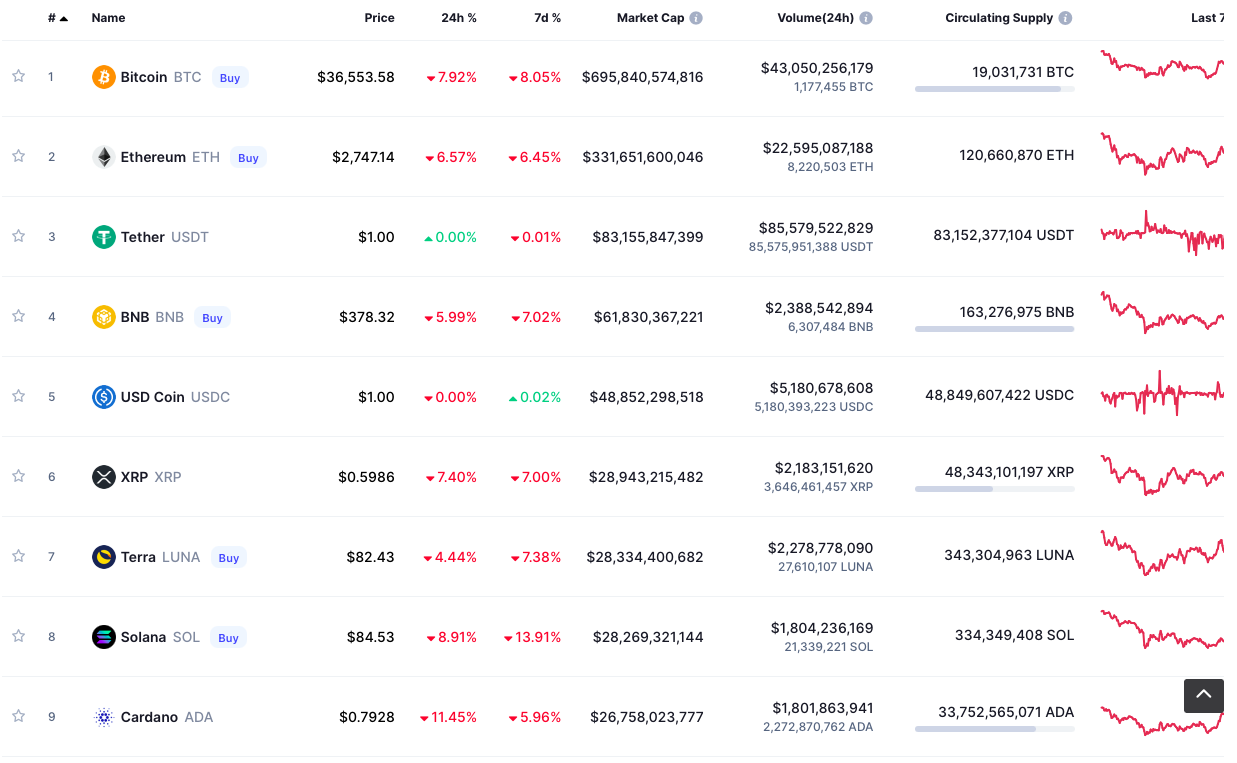Click the Bitcoin coin logo
This screenshot has width=1237, height=763.
[104, 77]
